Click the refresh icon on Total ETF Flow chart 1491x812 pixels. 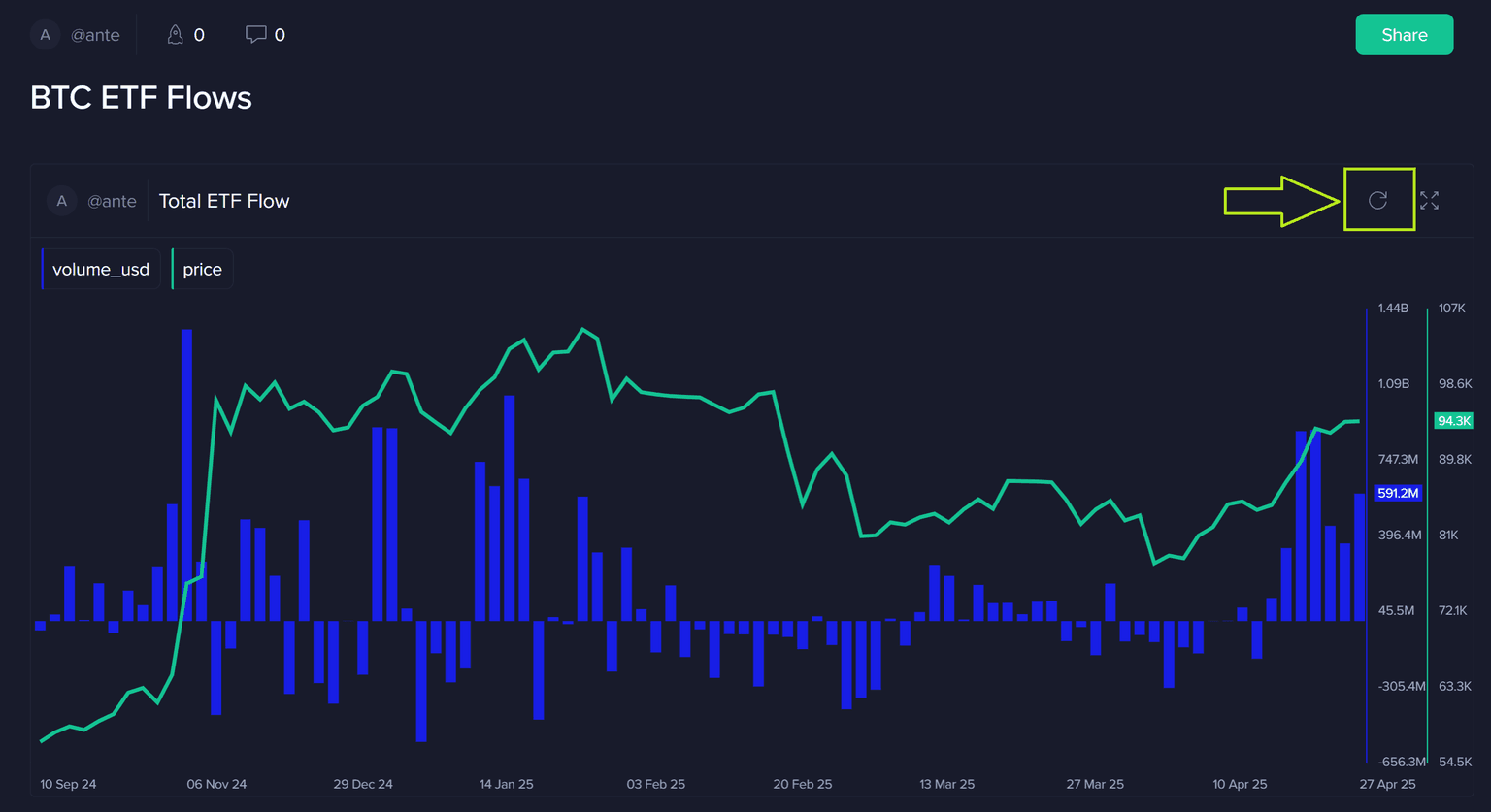(1377, 200)
